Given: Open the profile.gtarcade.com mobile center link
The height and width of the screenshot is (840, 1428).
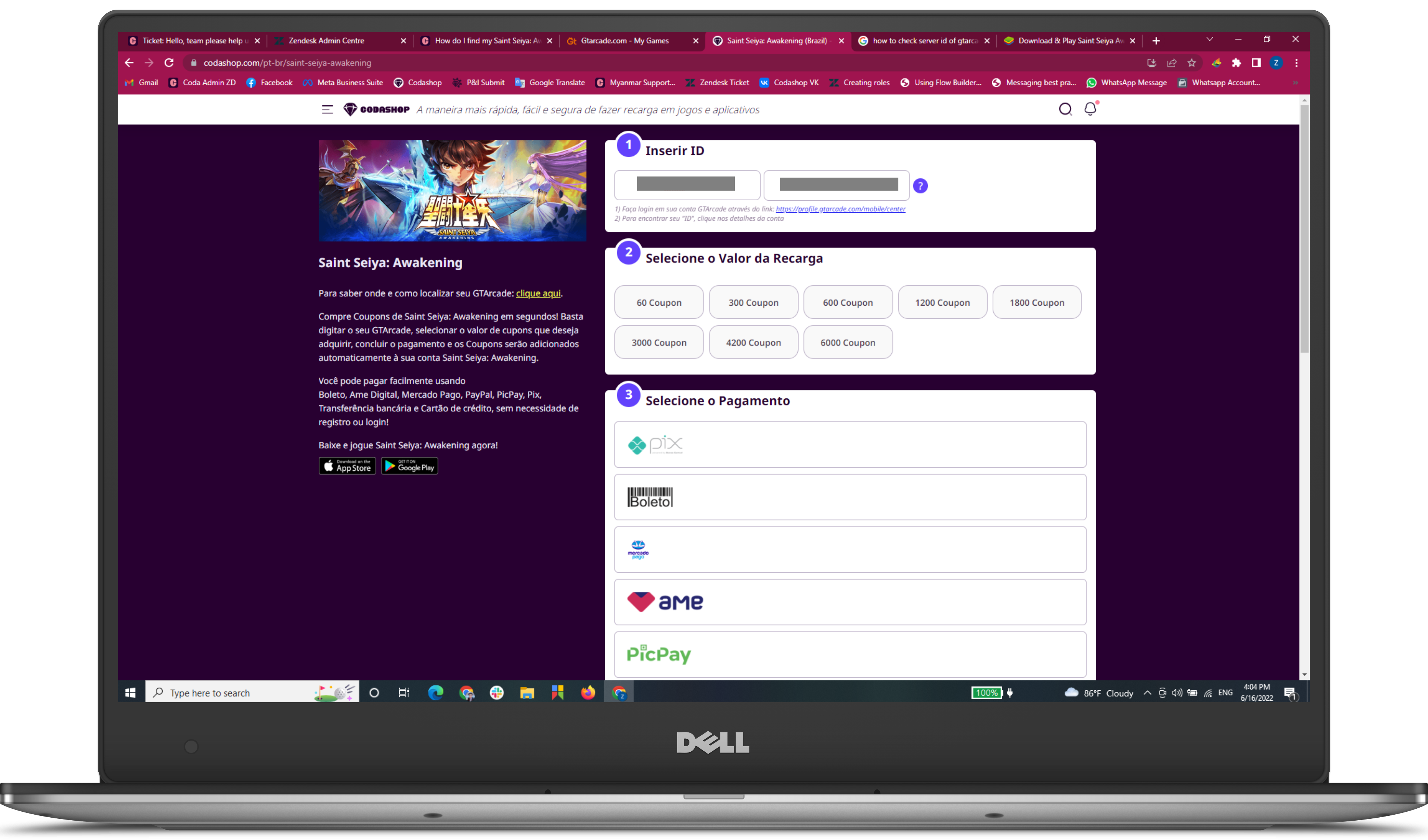Looking at the screenshot, I should [840, 209].
